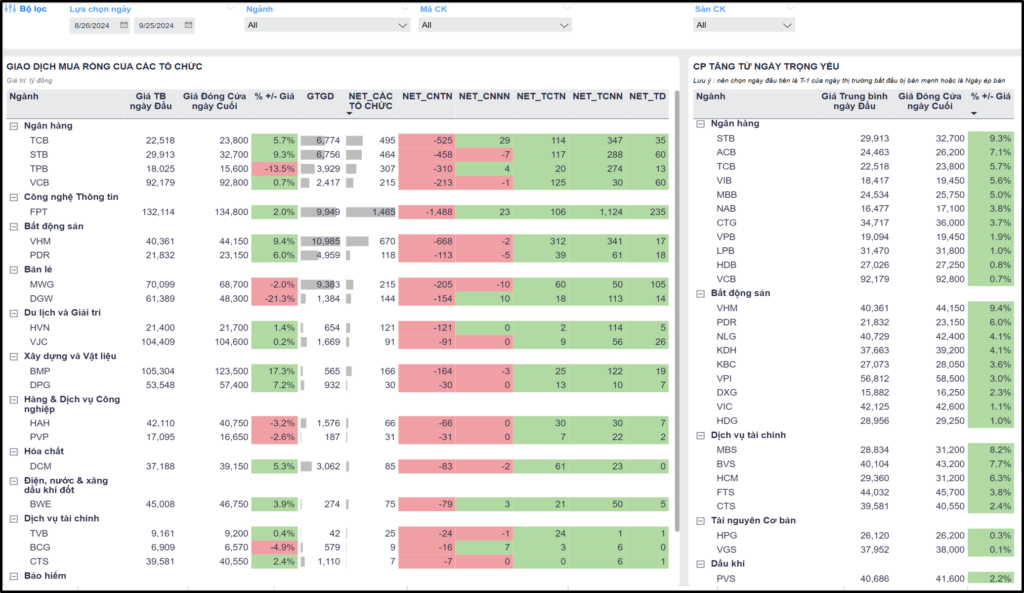Viewport: 1024px width, 593px height.
Task: Click sort arrow under right table's % +/- Giá
Action: coord(975,113)
